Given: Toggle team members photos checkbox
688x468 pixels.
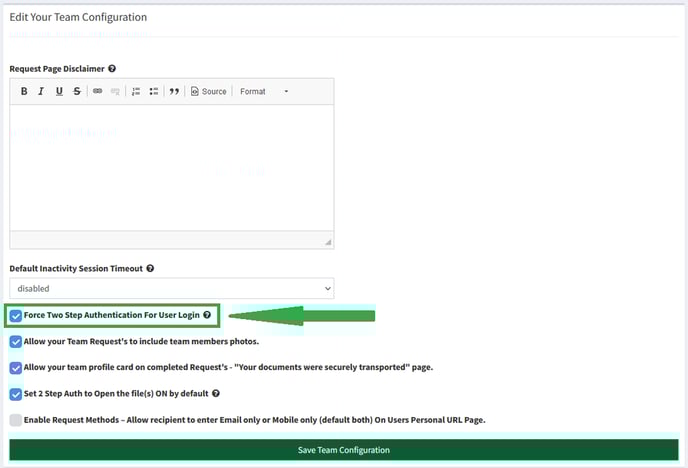Looking at the screenshot, I should tap(16, 342).
